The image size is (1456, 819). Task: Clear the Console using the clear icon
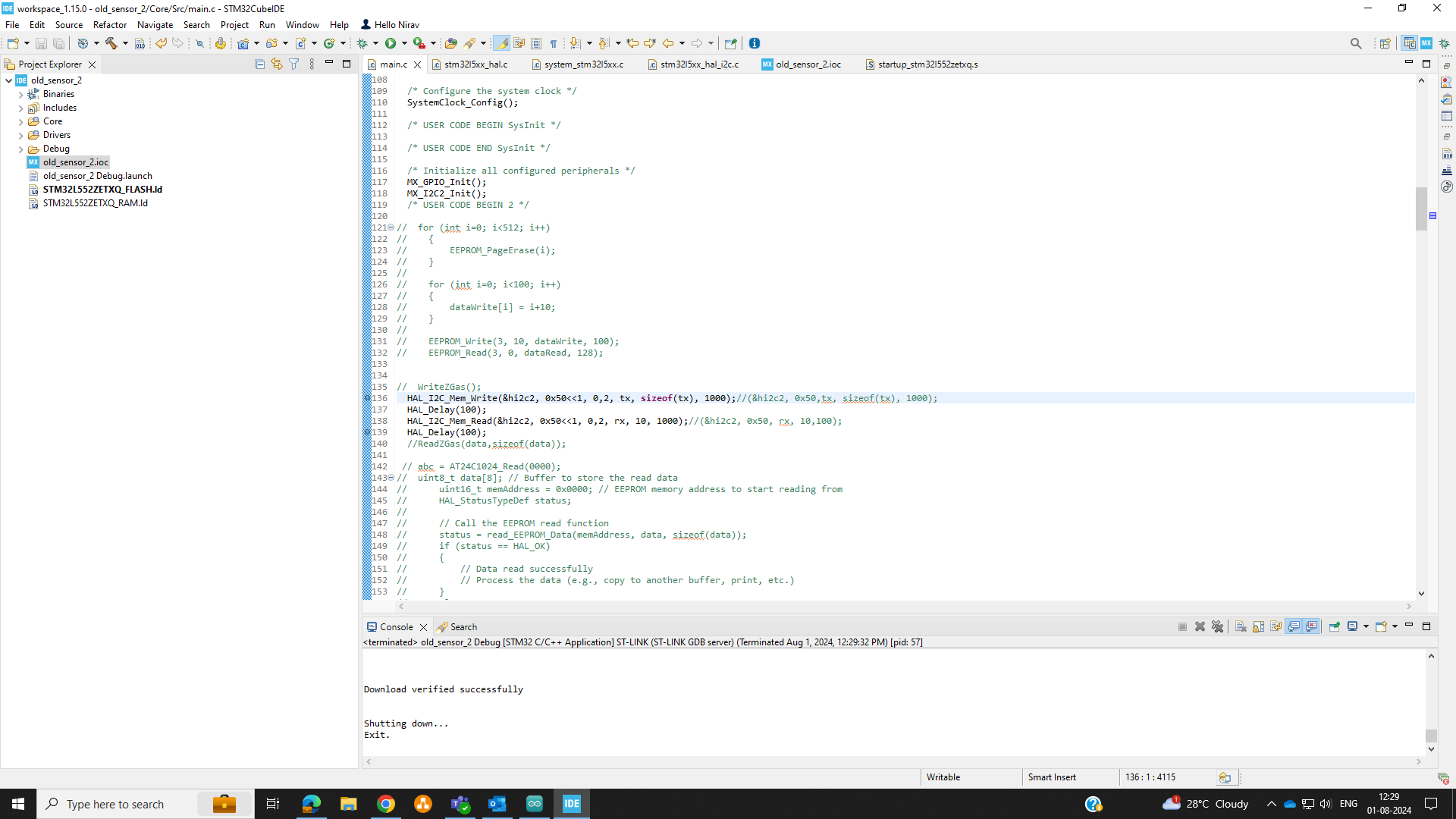(x=1241, y=626)
